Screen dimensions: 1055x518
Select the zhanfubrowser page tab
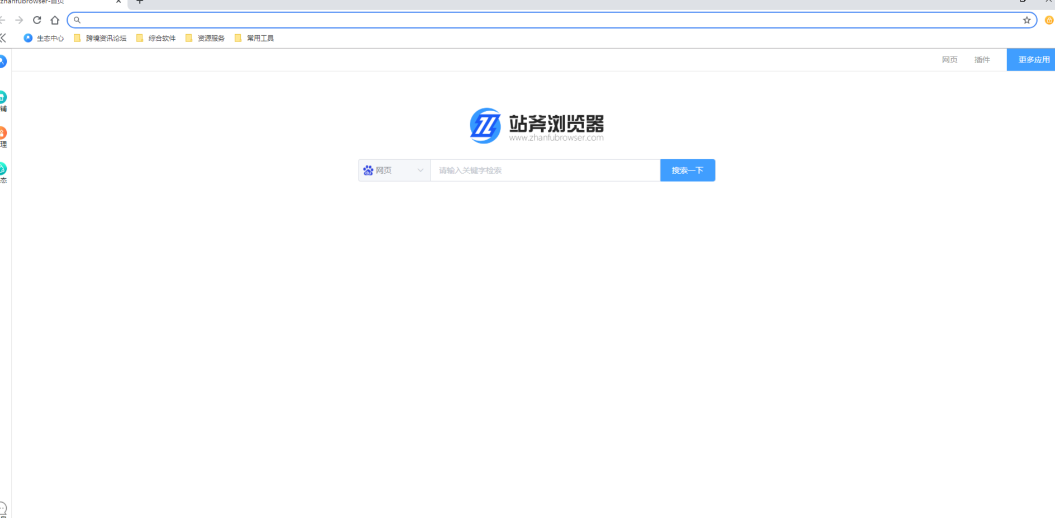click(x=61, y=3)
